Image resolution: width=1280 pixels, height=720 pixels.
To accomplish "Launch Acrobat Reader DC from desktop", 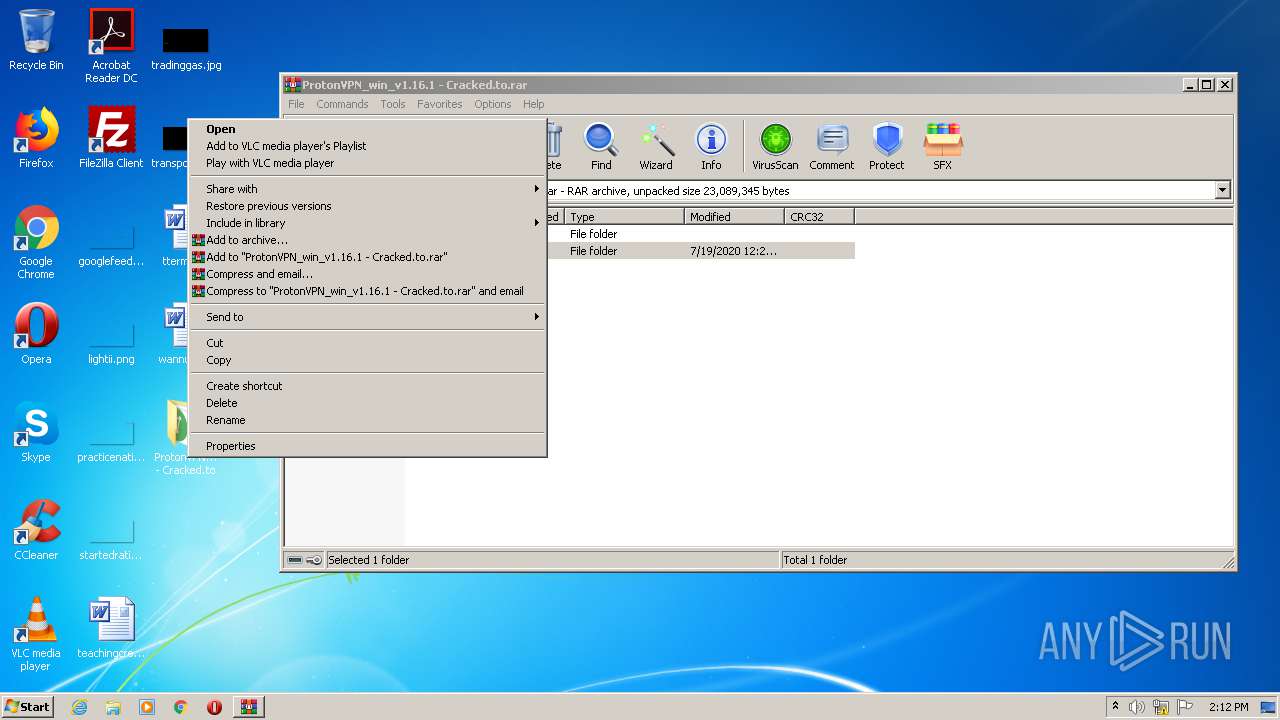I will (x=111, y=46).
